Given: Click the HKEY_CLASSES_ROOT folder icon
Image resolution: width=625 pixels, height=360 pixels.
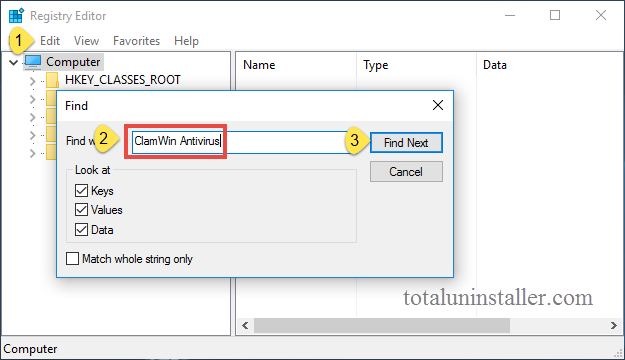Looking at the screenshot, I should point(52,80).
